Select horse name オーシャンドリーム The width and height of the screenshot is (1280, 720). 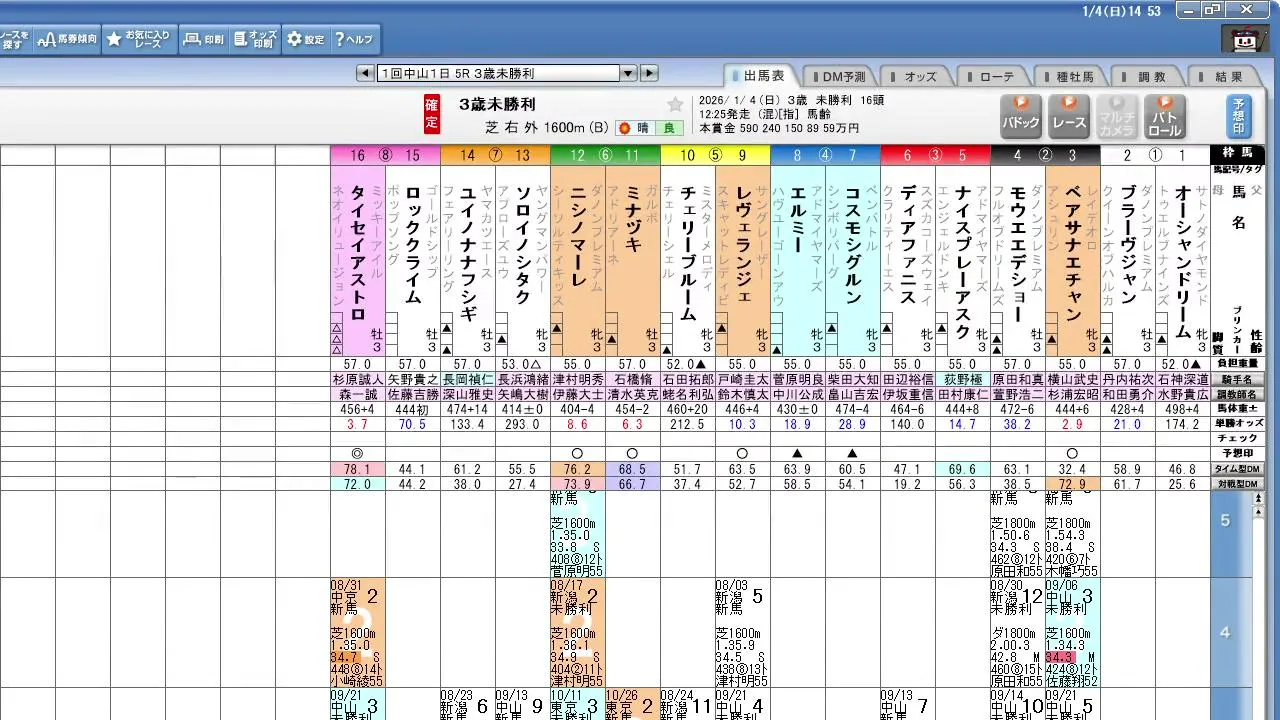tap(1183, 260)
